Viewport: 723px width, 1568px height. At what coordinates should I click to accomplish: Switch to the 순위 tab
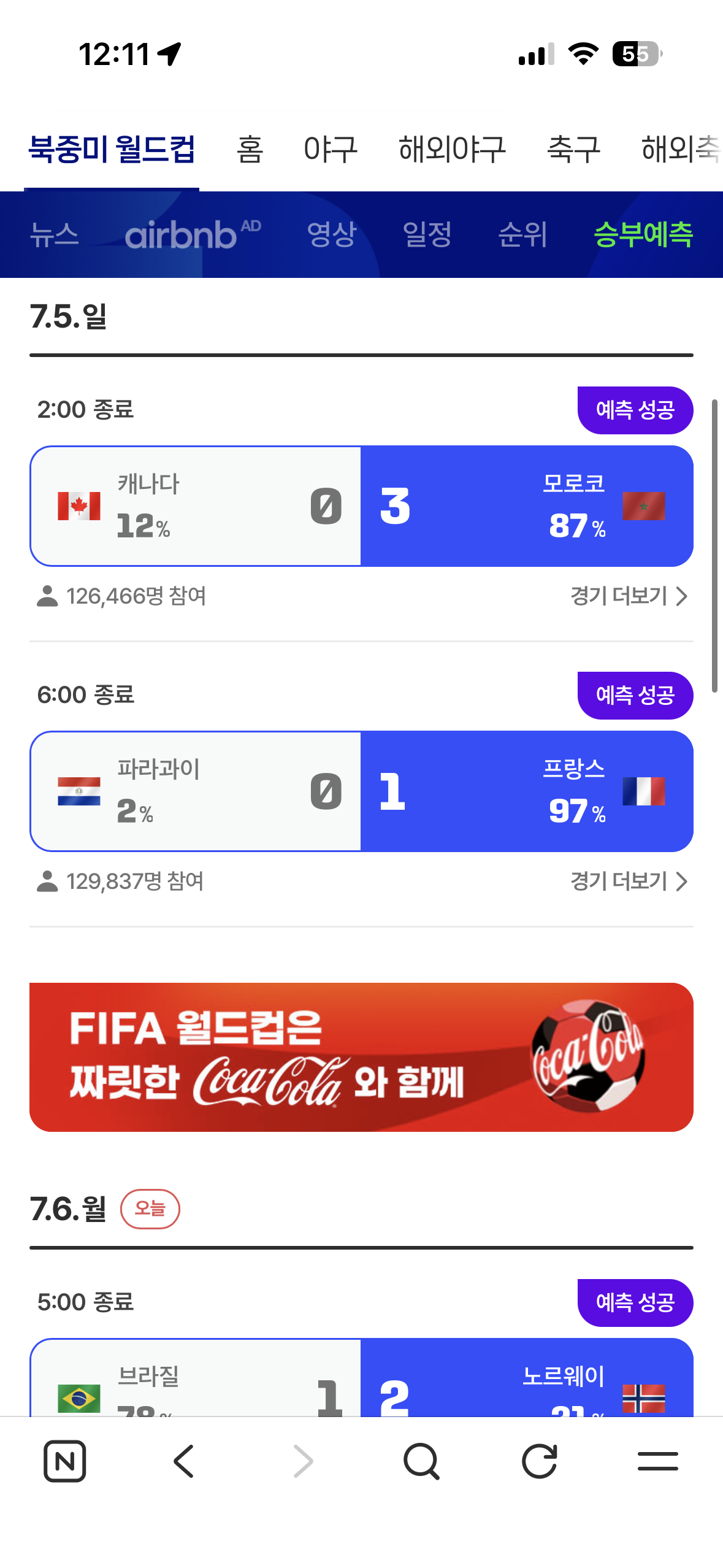pos(522,234)
